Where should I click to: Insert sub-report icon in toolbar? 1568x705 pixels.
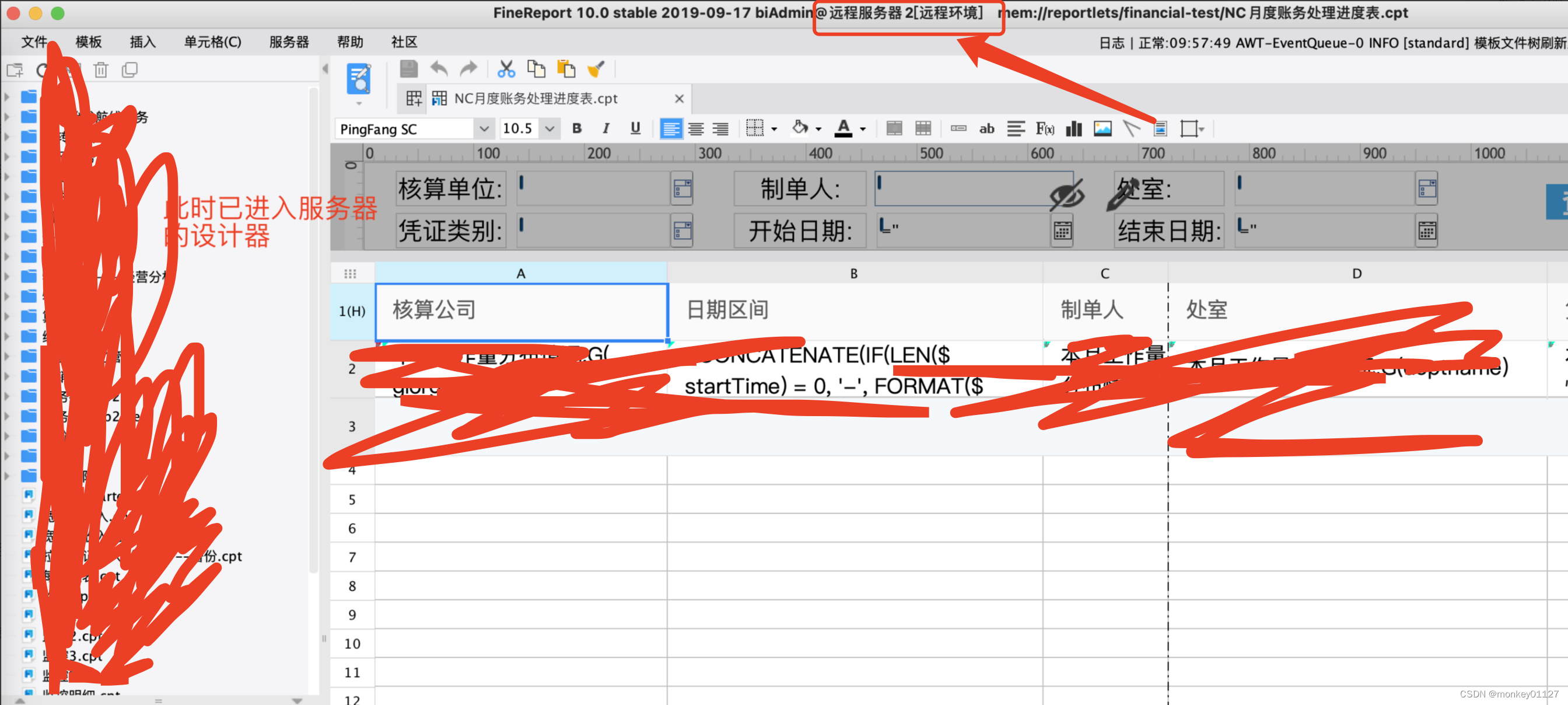[1160, 128]
